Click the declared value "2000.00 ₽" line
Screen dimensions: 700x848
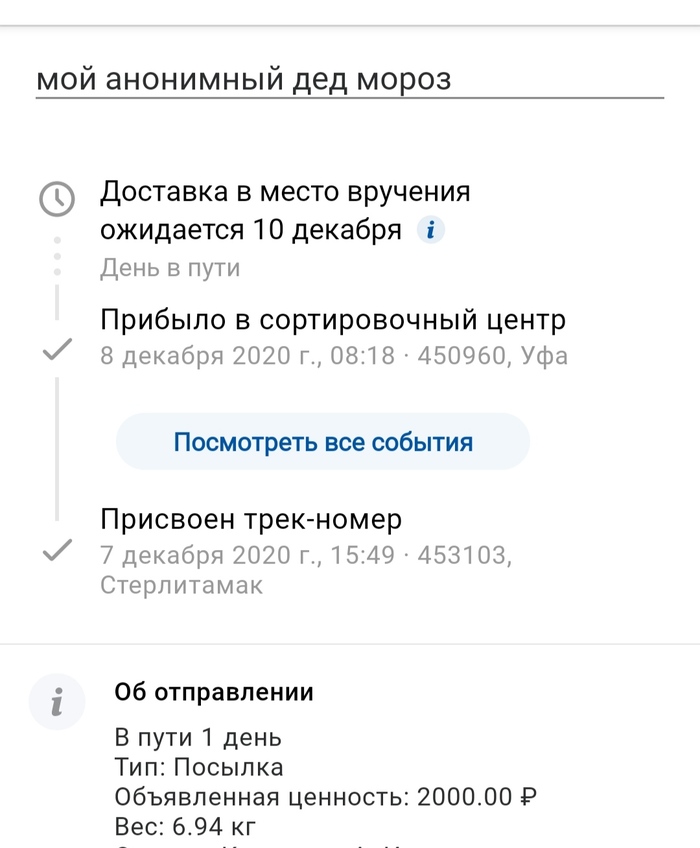(326, 798)
